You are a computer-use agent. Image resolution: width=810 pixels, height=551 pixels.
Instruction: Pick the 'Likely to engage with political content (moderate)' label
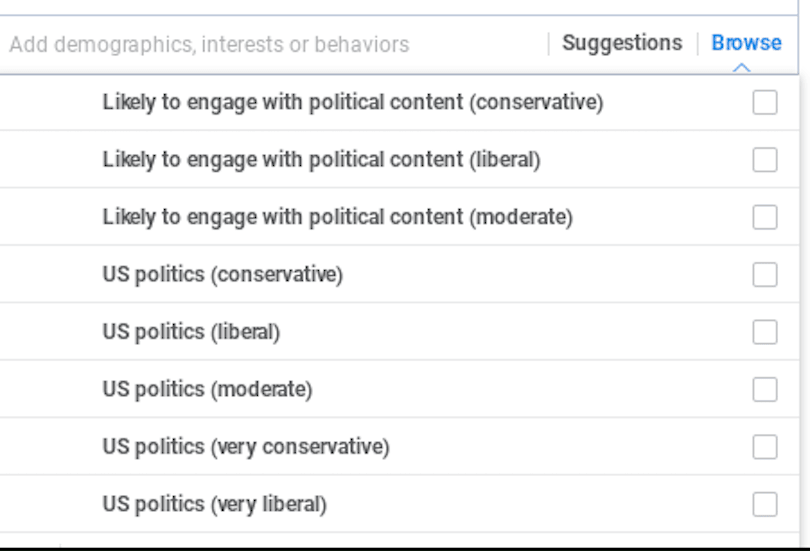(337, 217)
